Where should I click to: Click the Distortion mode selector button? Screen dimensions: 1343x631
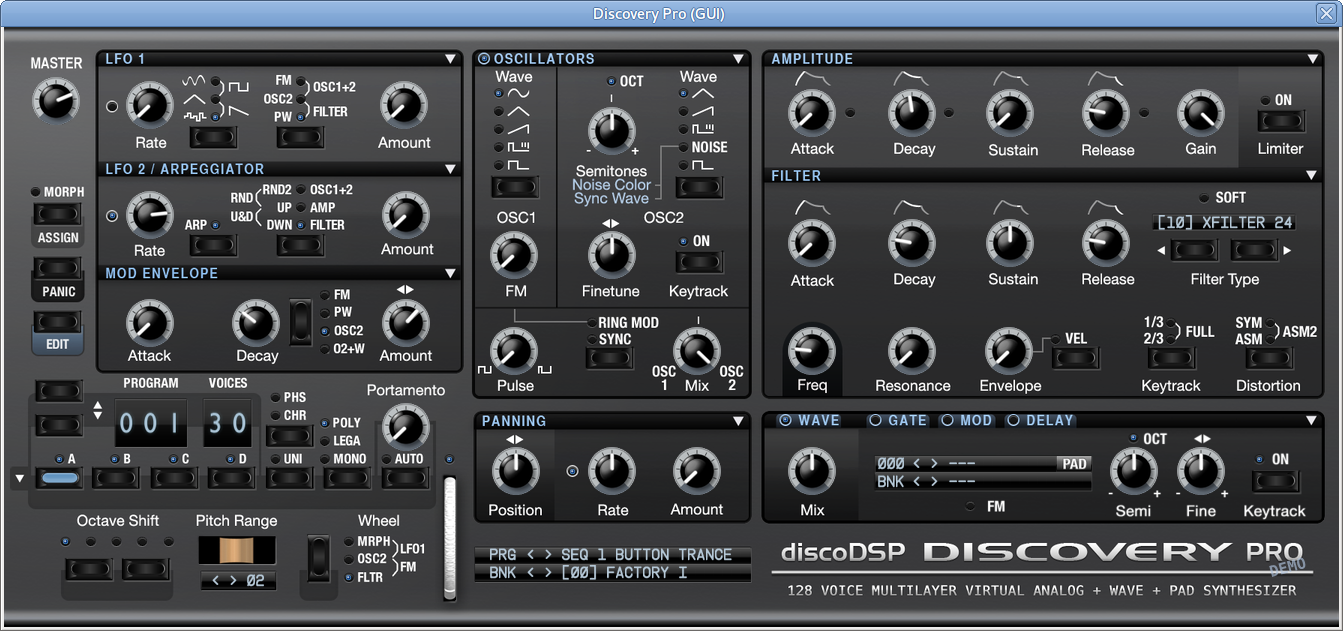point(1268,357)
